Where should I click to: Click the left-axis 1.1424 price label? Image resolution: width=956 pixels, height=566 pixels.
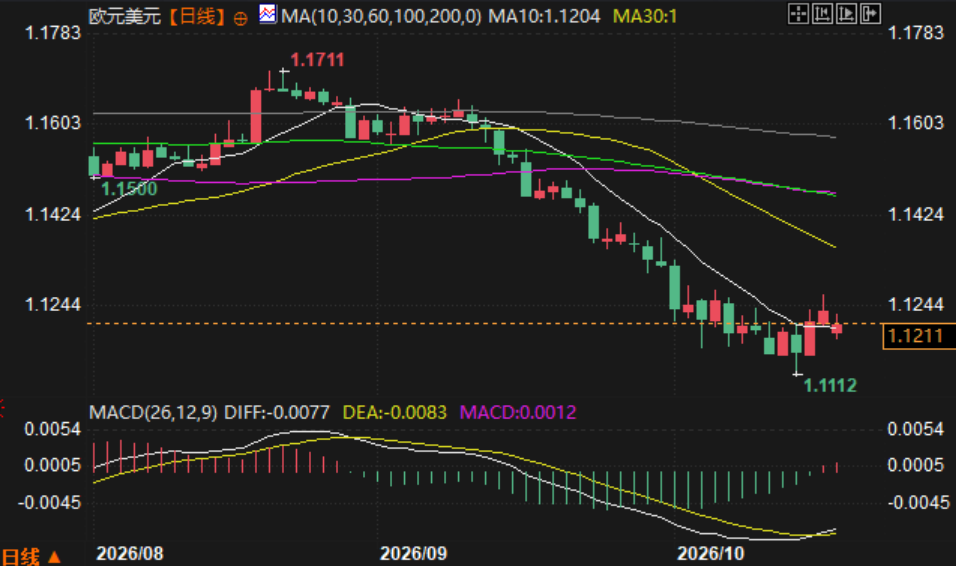[x=52, y=215]
